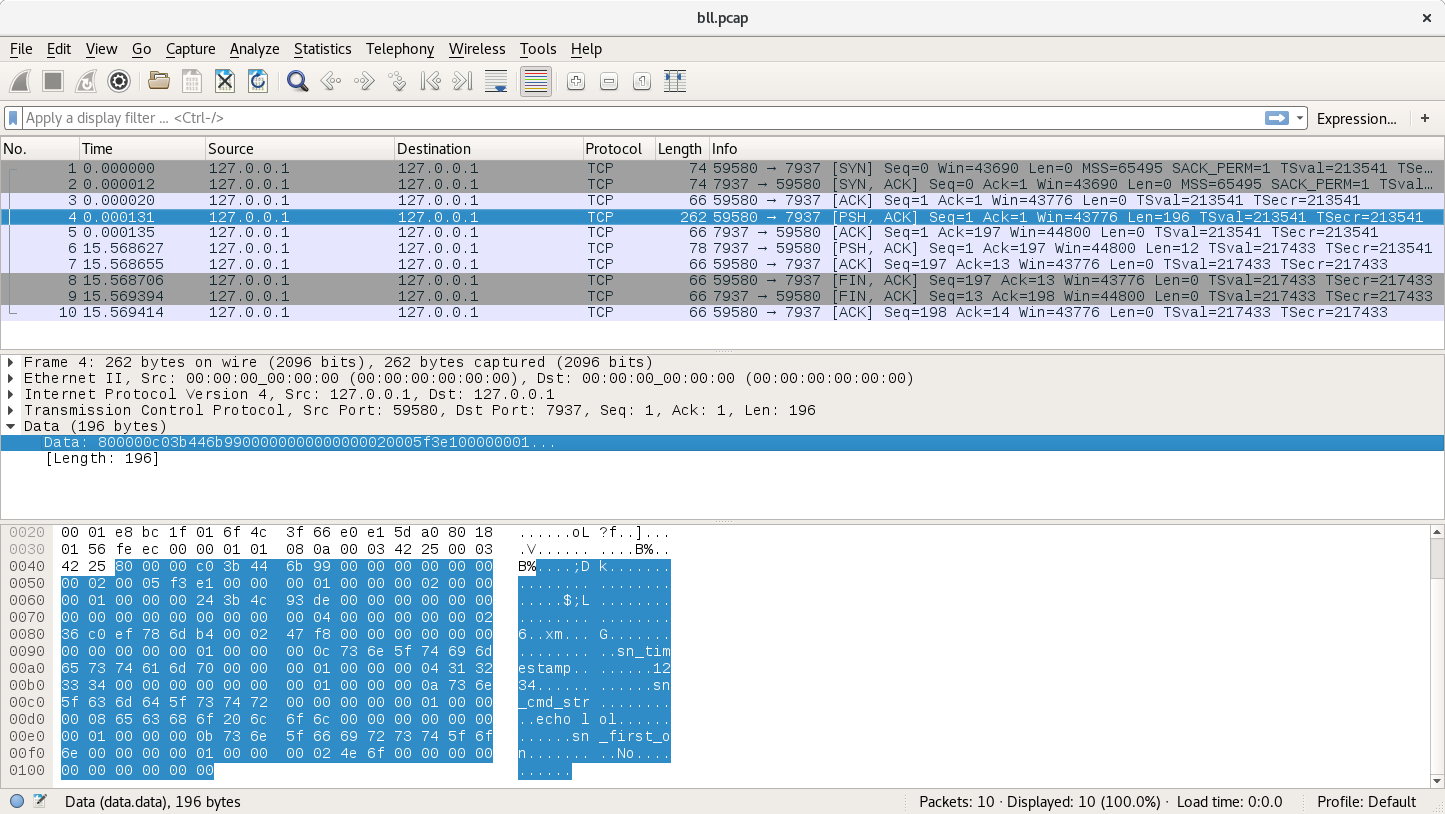This screenshot has width=1445, height=814.
Task: Click the Zoom out minus icon
Action: click(x=609, y=82)
